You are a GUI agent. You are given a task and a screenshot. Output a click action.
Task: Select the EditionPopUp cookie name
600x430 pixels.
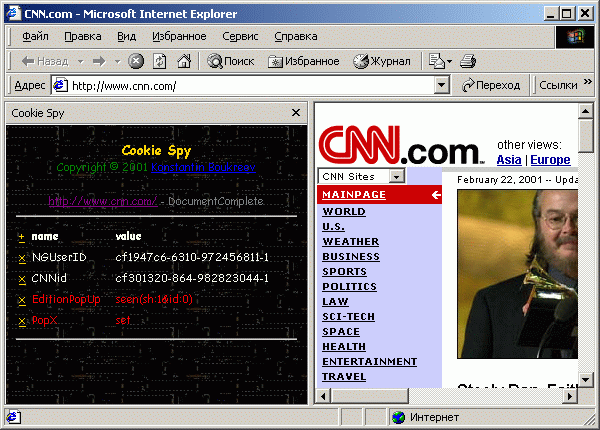66,299
